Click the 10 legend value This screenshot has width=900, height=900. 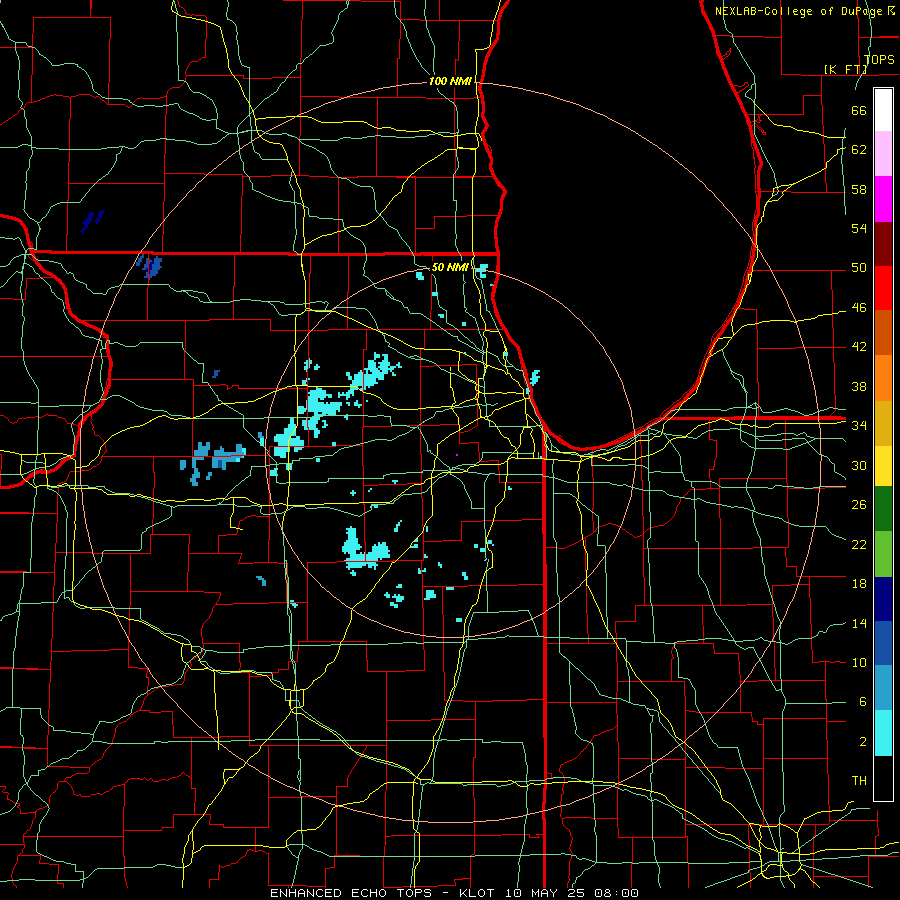[859, 662]
